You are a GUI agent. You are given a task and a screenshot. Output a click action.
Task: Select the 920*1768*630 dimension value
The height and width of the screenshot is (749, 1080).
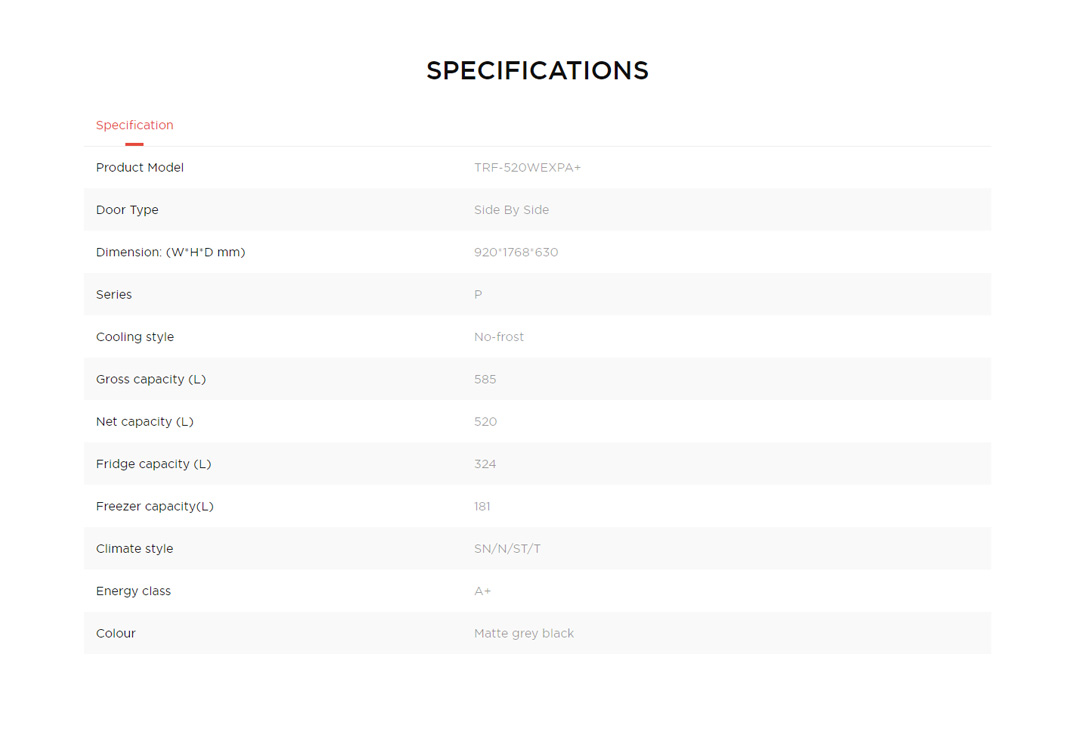[x=516, y=252]
